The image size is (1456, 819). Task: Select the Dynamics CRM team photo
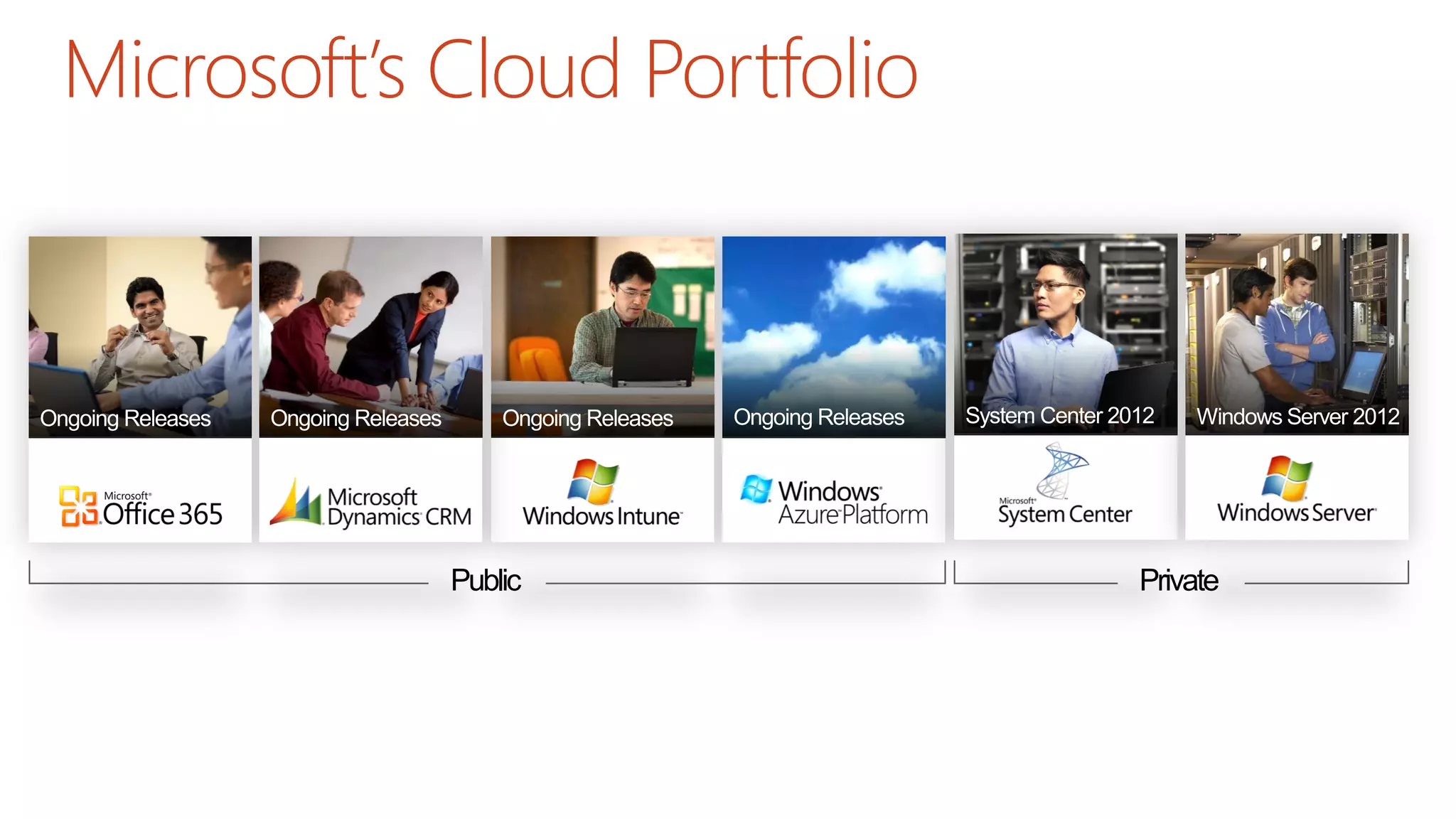pyautogui.click(x=370, y=337)
